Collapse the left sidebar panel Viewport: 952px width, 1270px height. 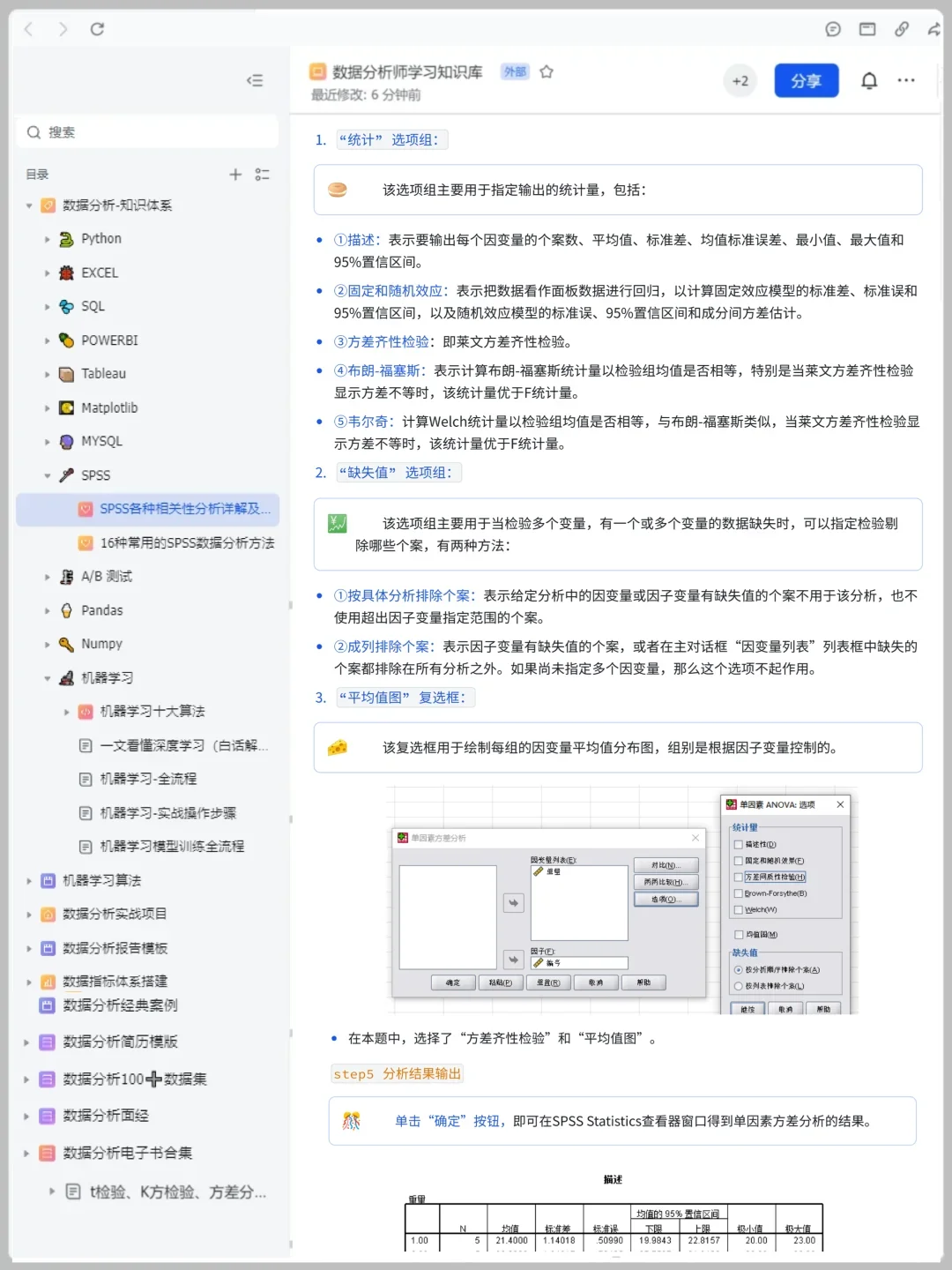coord(255,80)
